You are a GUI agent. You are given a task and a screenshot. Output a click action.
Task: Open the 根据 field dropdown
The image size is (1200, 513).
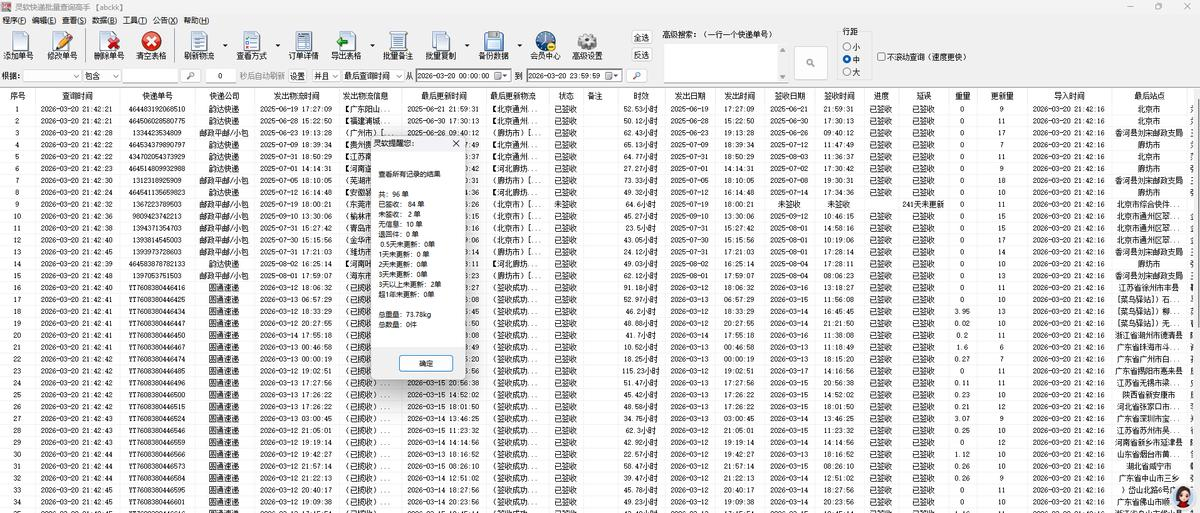(76, 75)
